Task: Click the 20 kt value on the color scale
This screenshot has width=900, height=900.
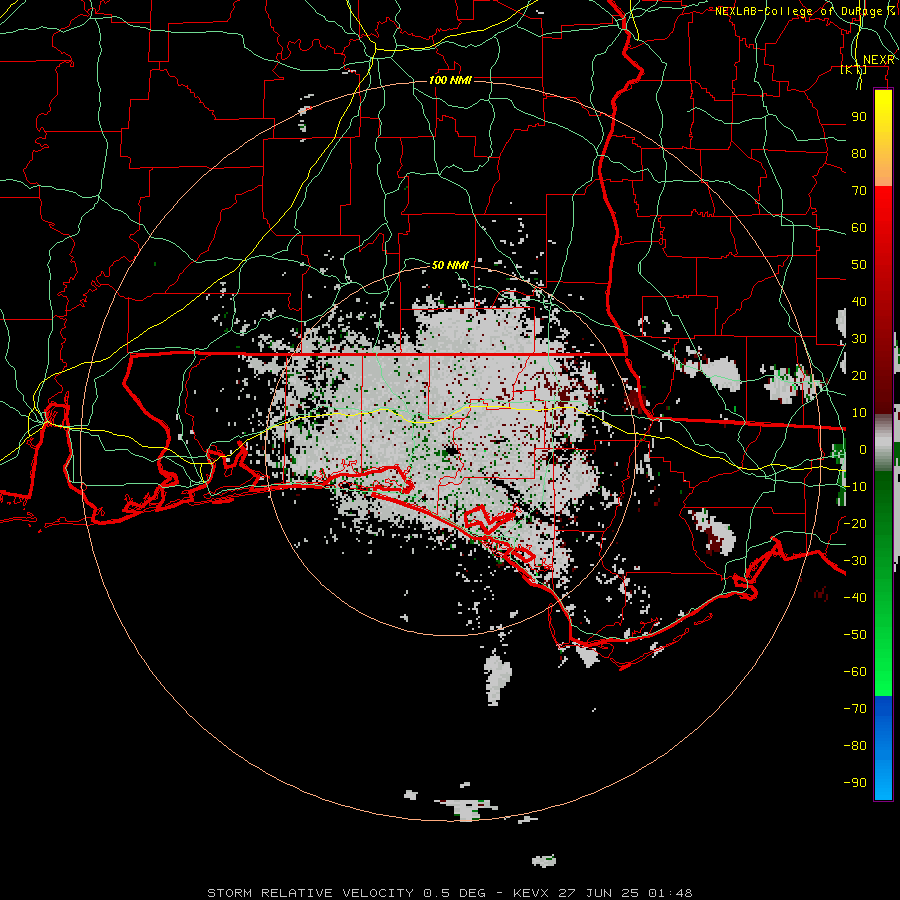Action: coord(859,376)
